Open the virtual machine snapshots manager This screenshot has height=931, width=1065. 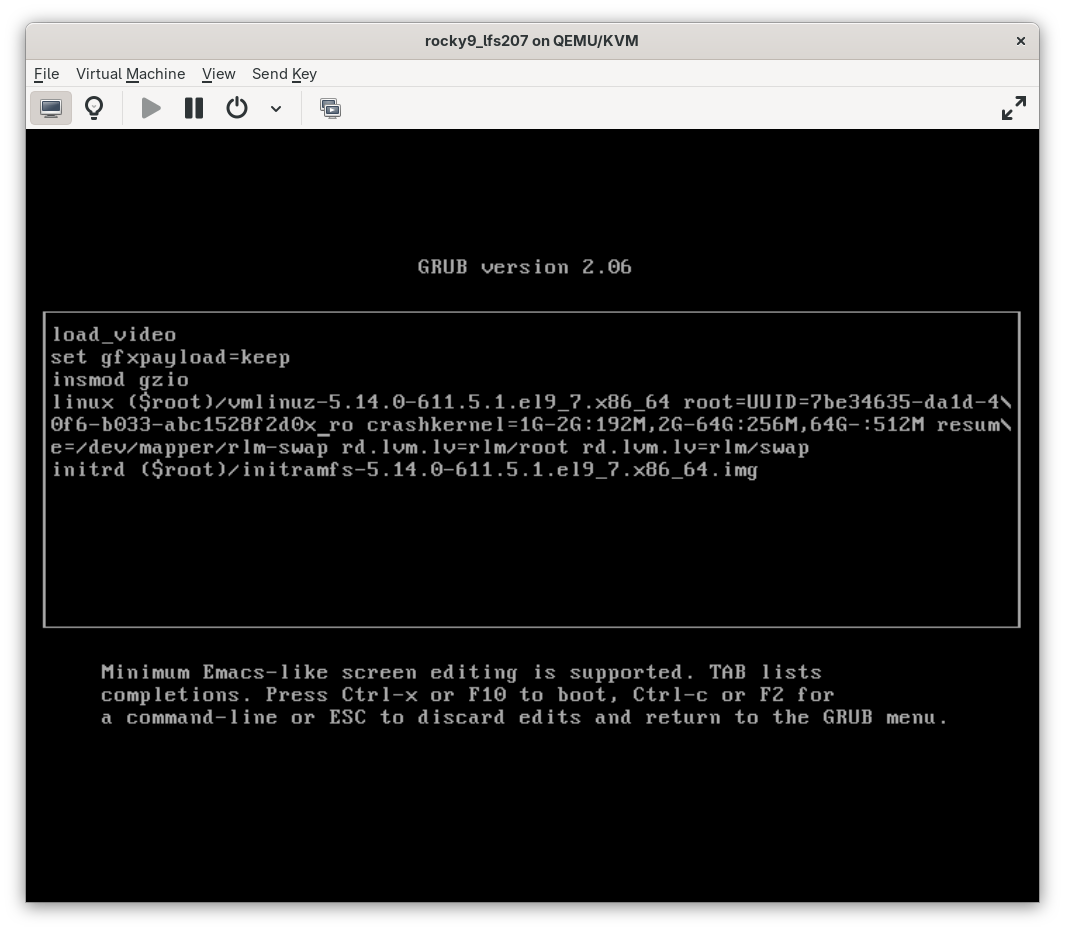[330, 107]
